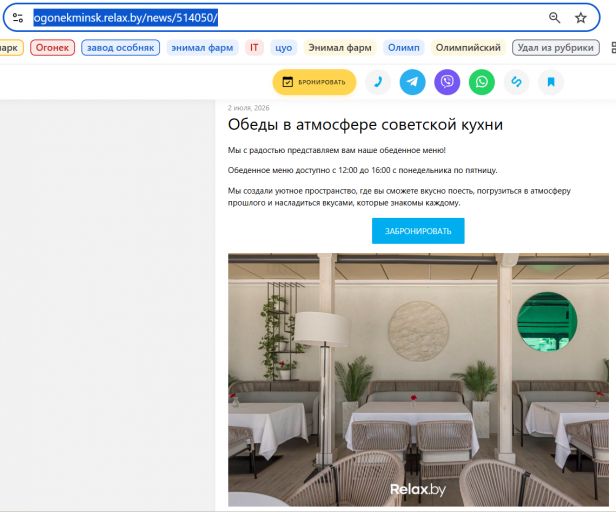Click the line Мы с радостью представляем

point(337,150)
